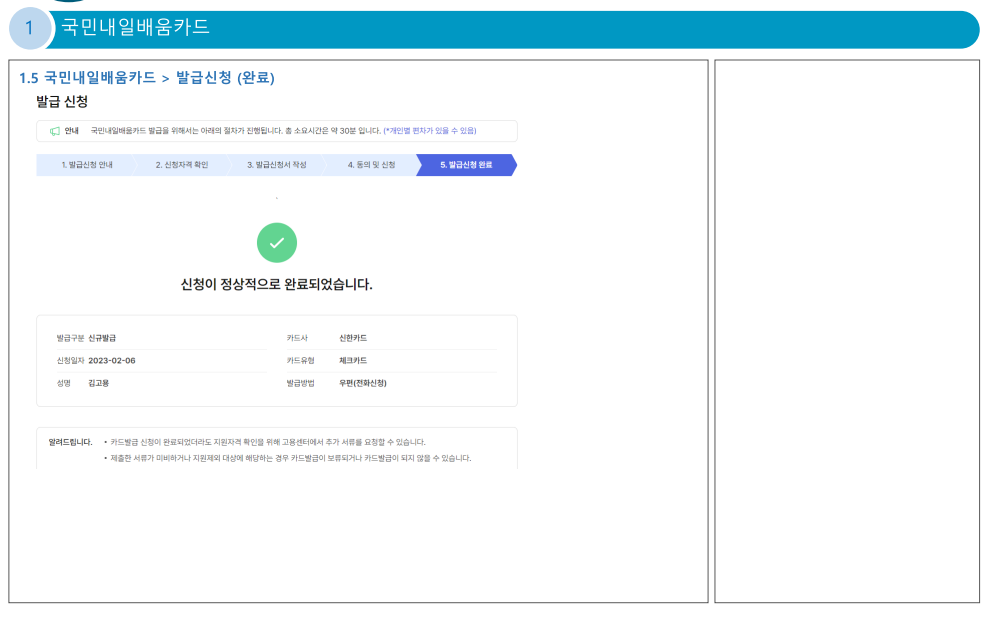
Task: Click the 국민내일배움카드 banner title
Action: pyautogui.click(x=135, y=27)
